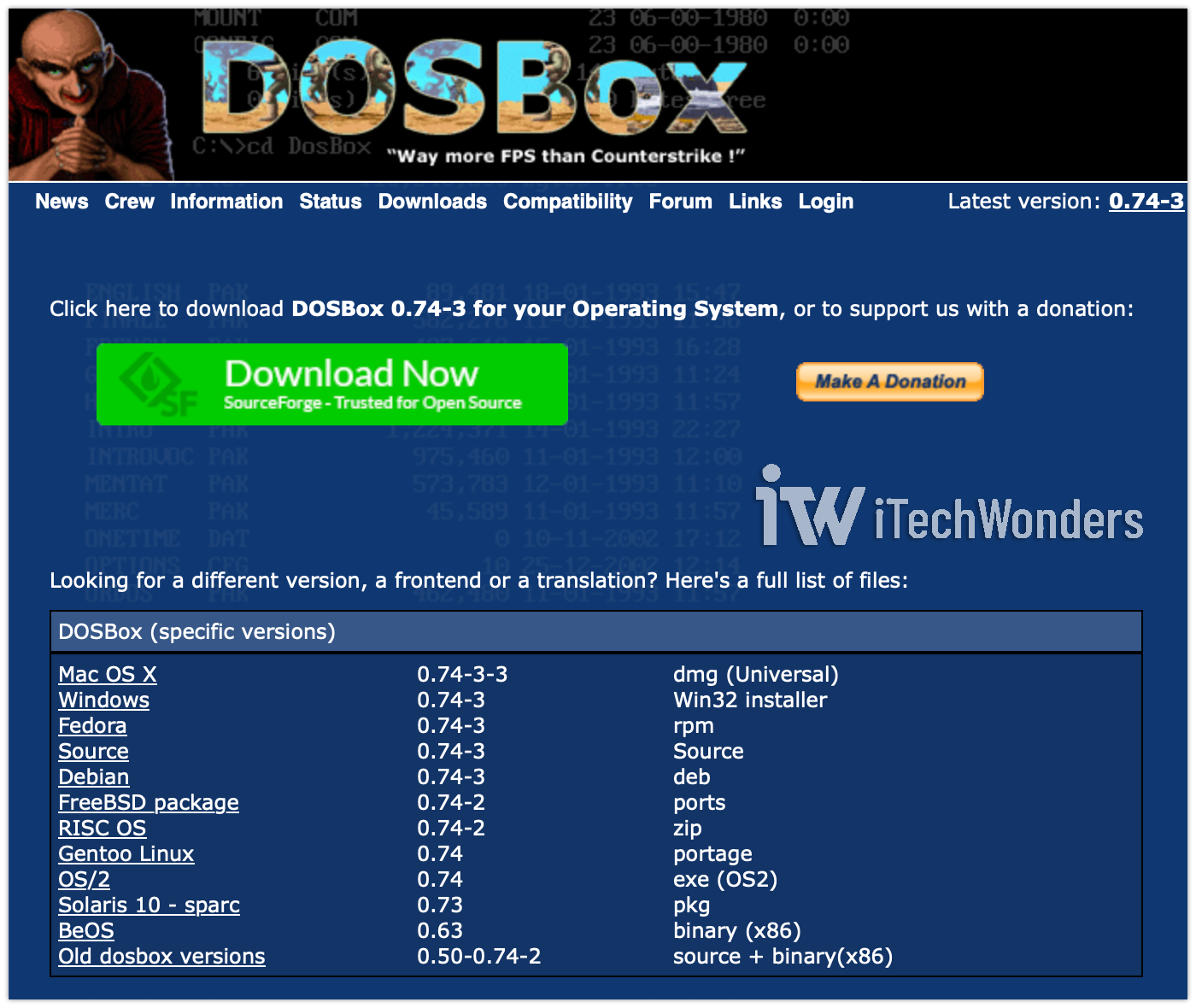The image size is (1196, 1008).
Task: Click the ports text in FreeBSD row
Action: click(699, 802)
